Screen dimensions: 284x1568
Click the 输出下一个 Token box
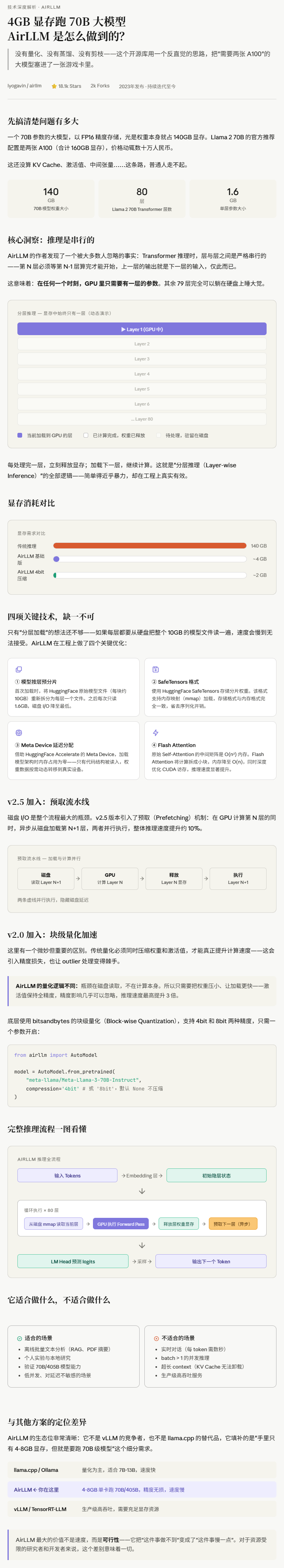pos(211,1261)
